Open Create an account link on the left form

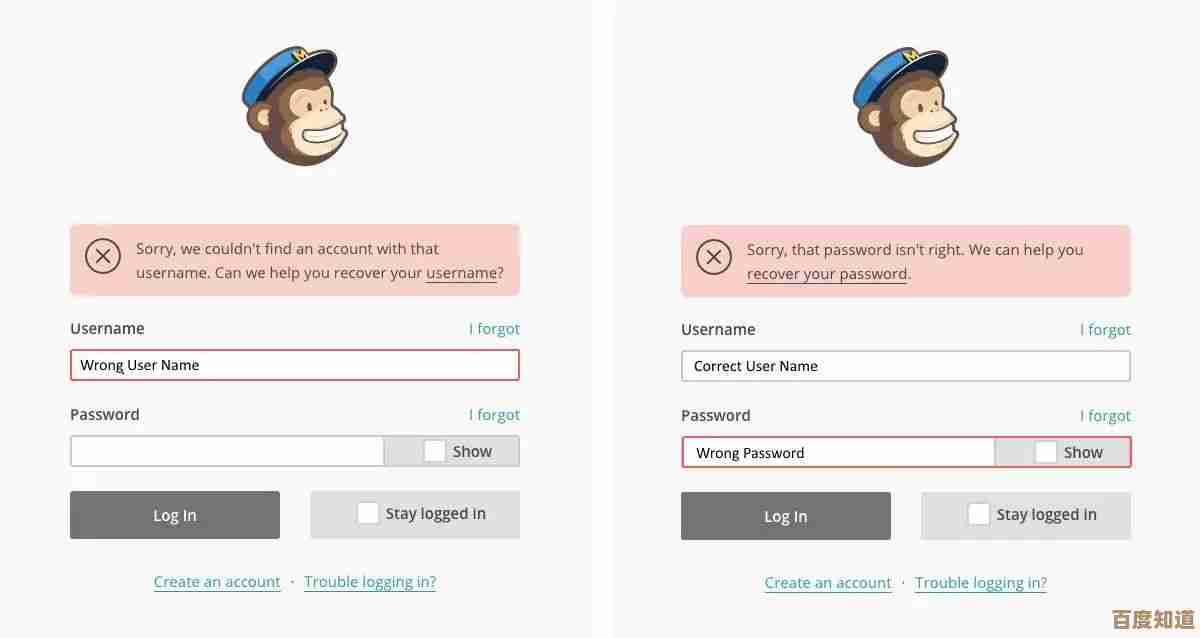click(217, 582)
